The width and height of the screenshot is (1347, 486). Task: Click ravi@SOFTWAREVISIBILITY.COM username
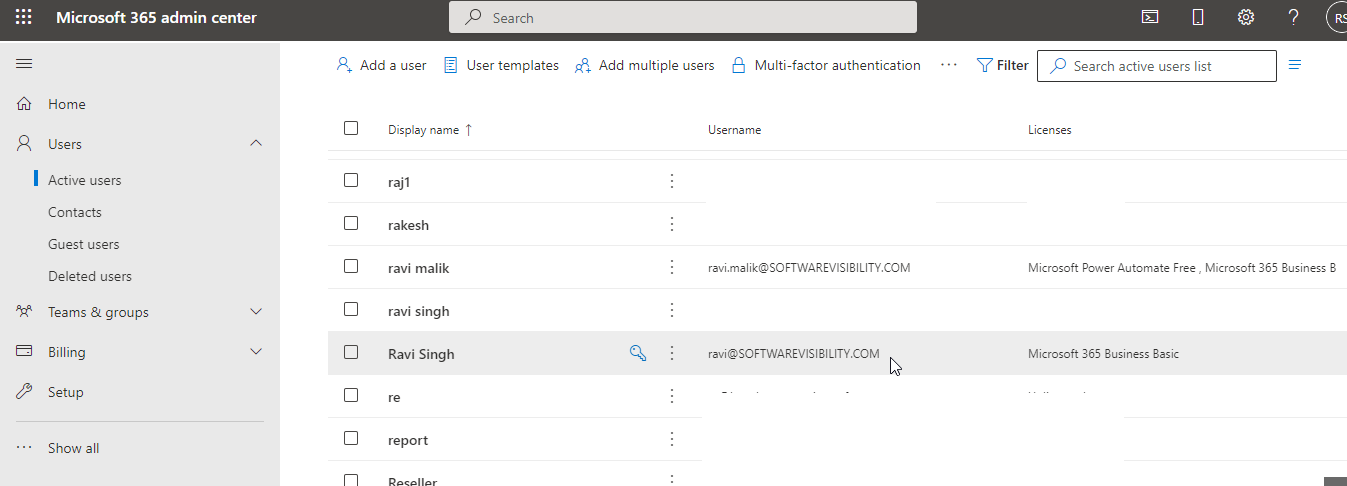pyautogui.click(x=794, y=354)
